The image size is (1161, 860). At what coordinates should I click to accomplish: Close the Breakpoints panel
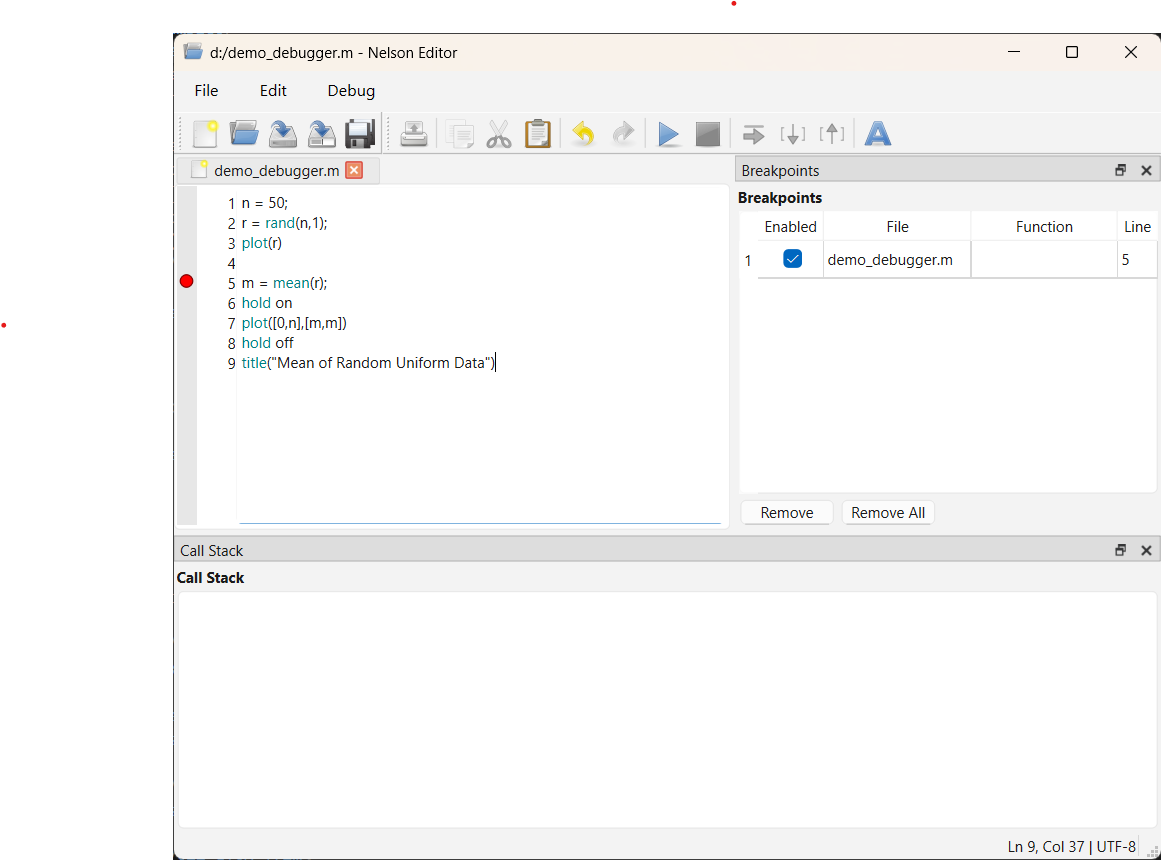[1146, 170]
